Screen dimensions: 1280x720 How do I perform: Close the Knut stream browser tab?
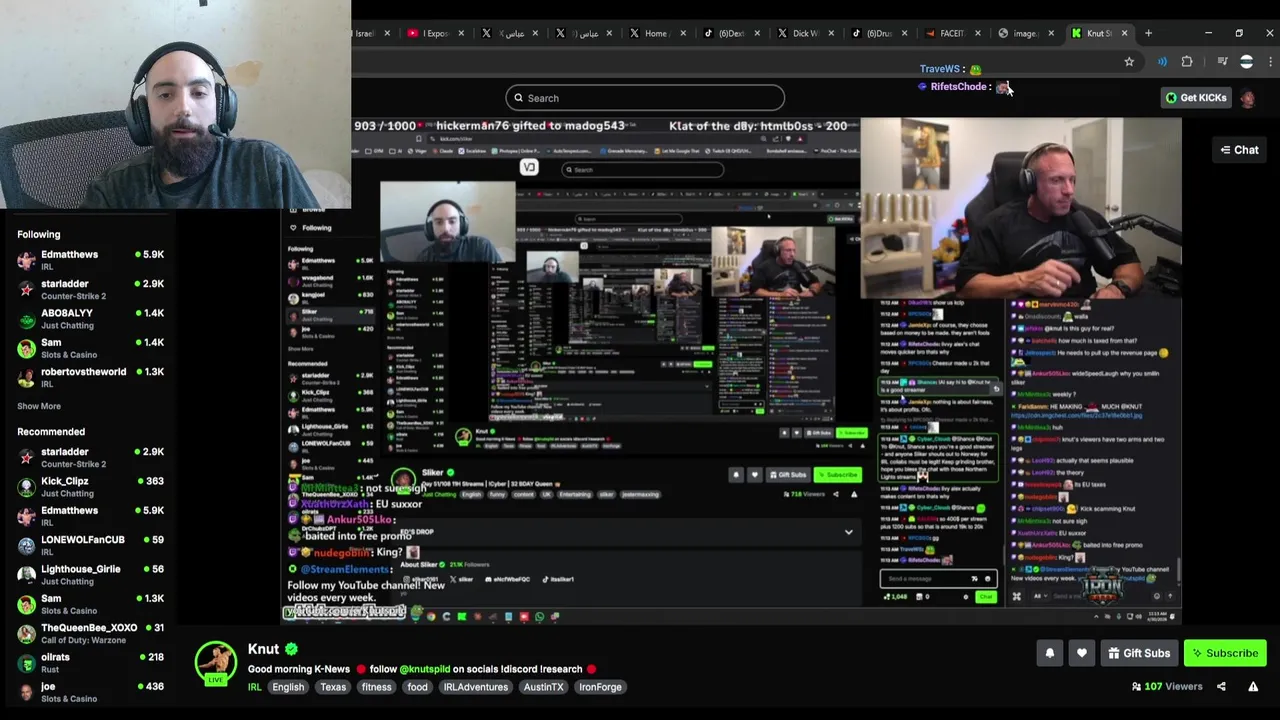click(1124, 33)
